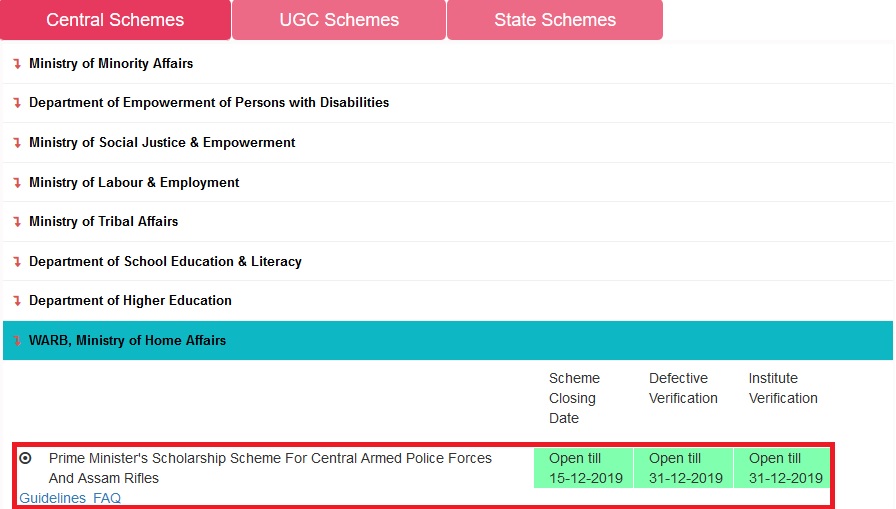Click arrow icon beside Ministry of Minority Affairs
The height and width of the screenshot is (509, 896).
[x=17, y=64]
